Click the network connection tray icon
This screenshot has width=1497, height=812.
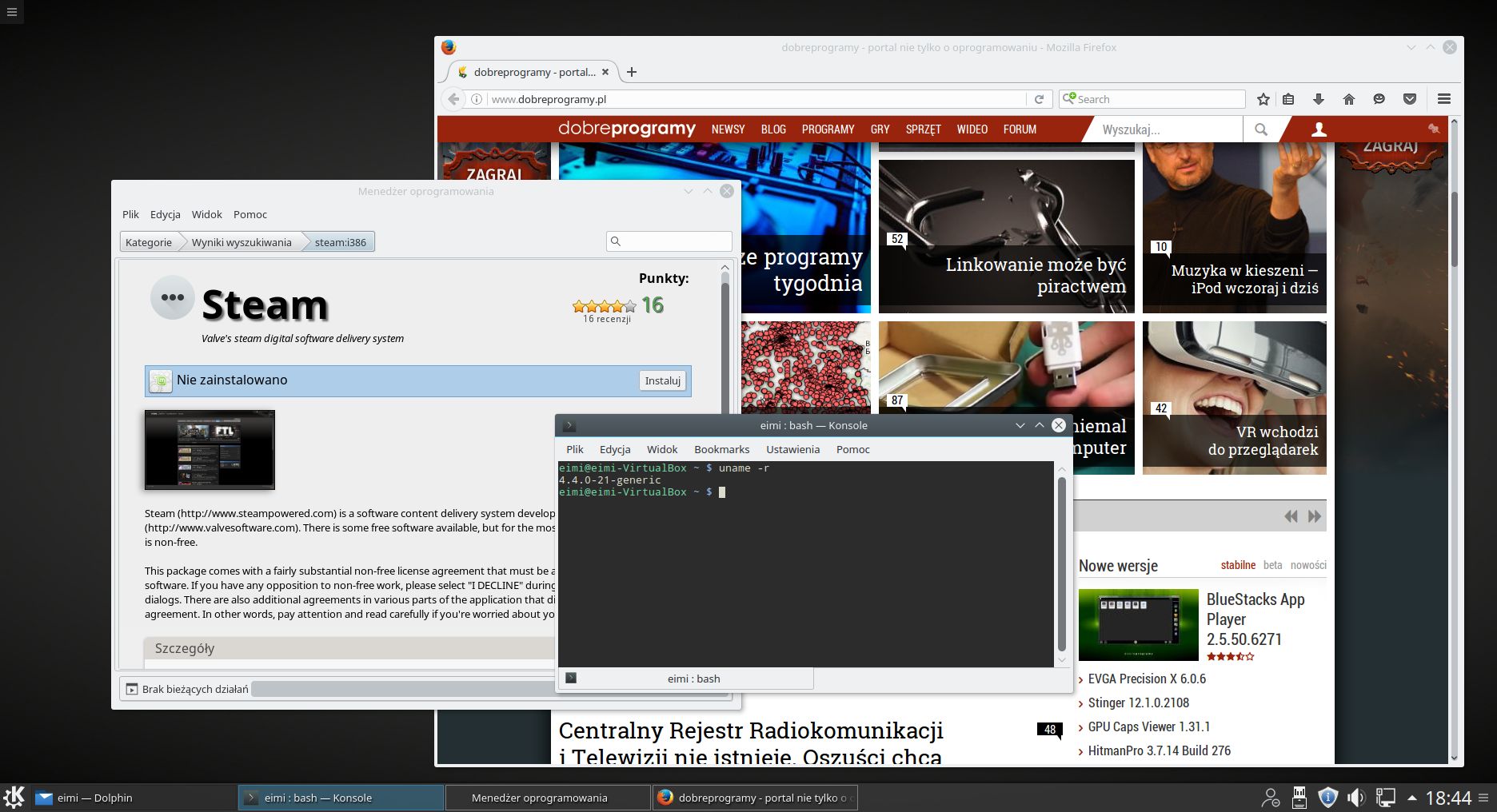tap(1385, 798)
